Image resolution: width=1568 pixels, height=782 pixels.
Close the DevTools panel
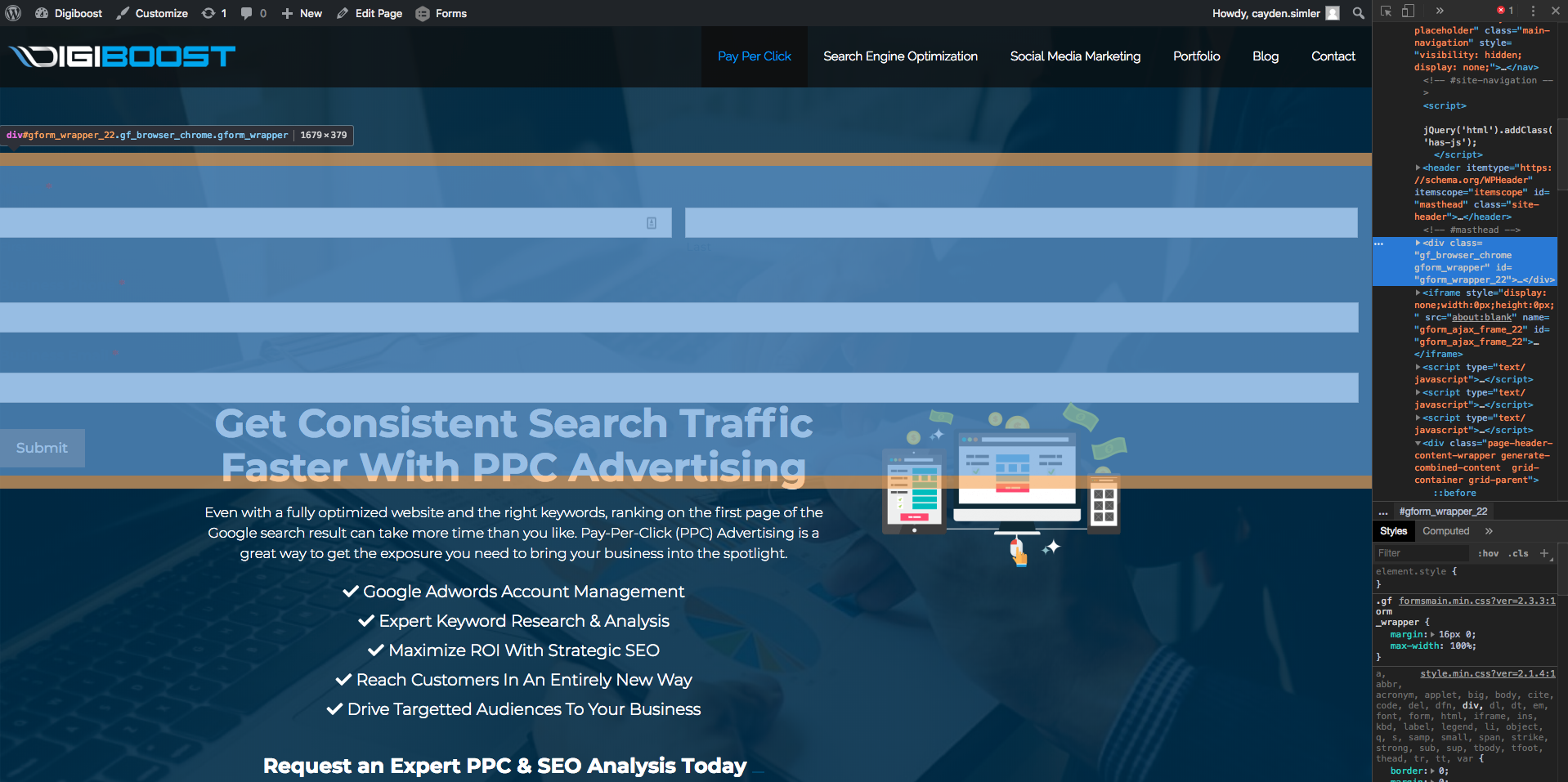[x=1556, y=11]
